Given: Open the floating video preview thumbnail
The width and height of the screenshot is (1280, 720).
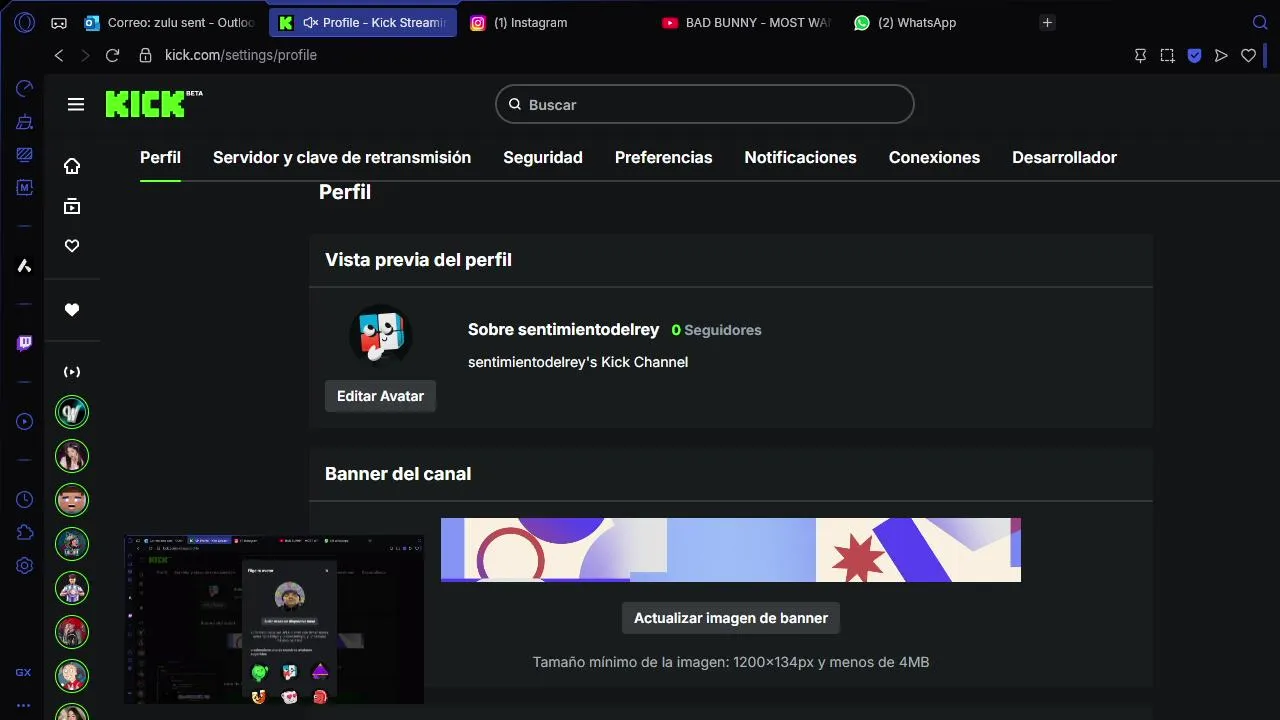Looking at the screenshot, I should (x=274, y=620).
